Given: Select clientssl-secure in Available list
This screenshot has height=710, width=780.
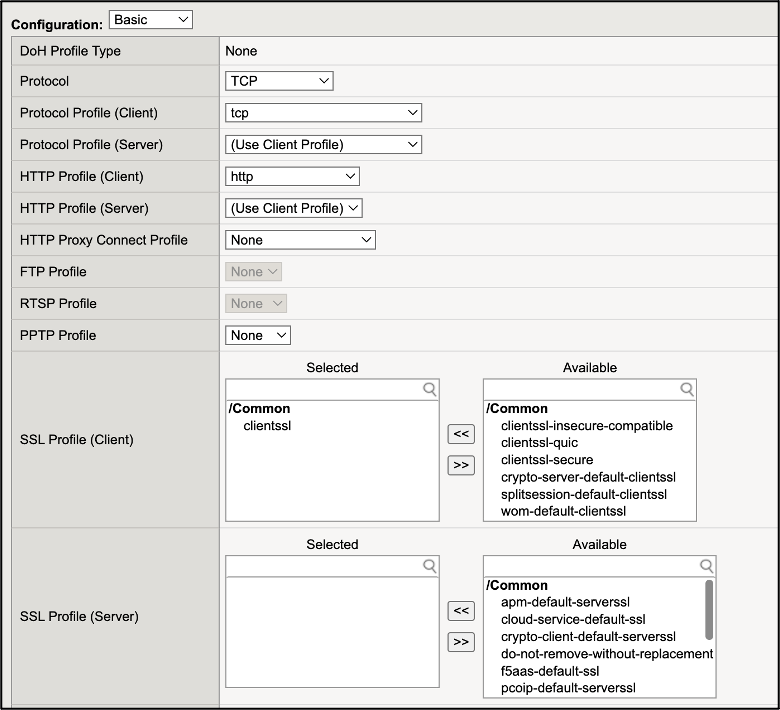Looking at the screenshot, I should pyautogui.click(x=546, y=460).
